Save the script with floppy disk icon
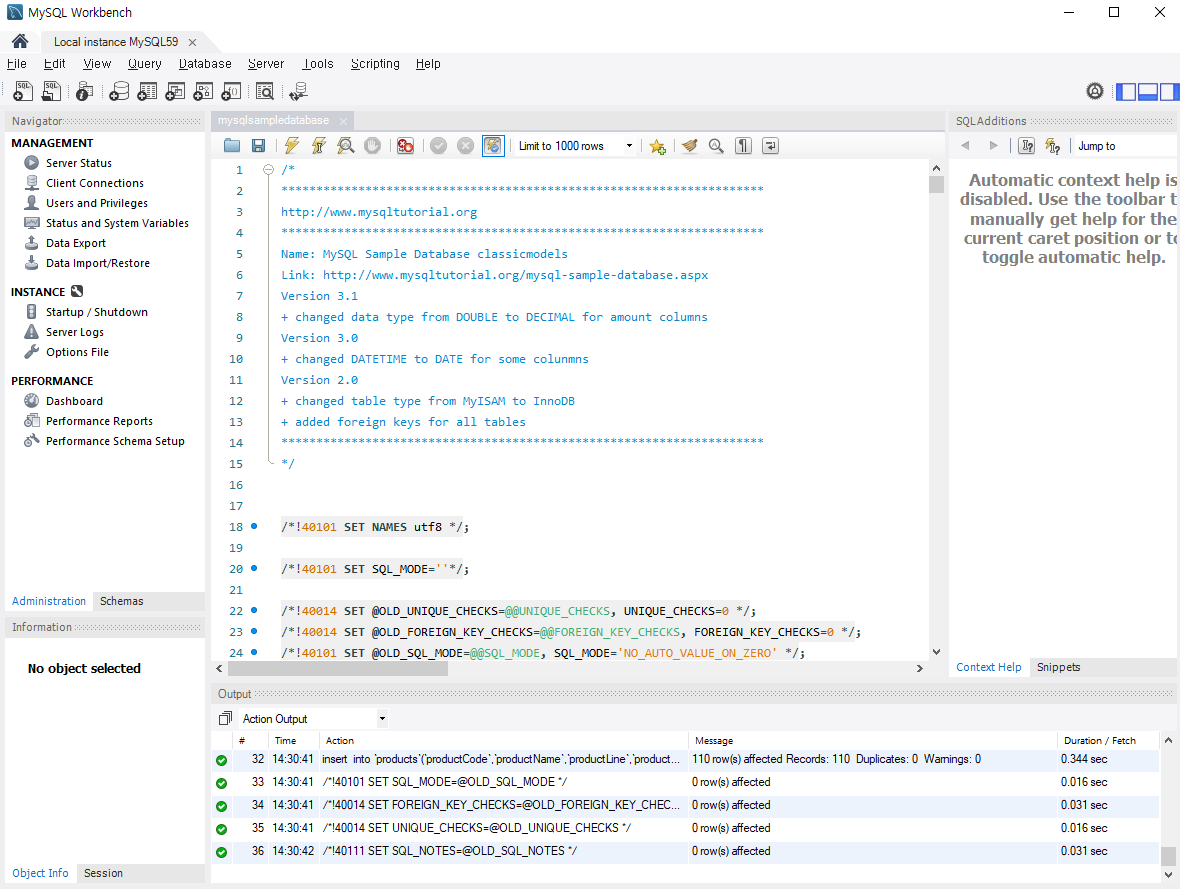The image size is (1180, 889). coord(258,146)
